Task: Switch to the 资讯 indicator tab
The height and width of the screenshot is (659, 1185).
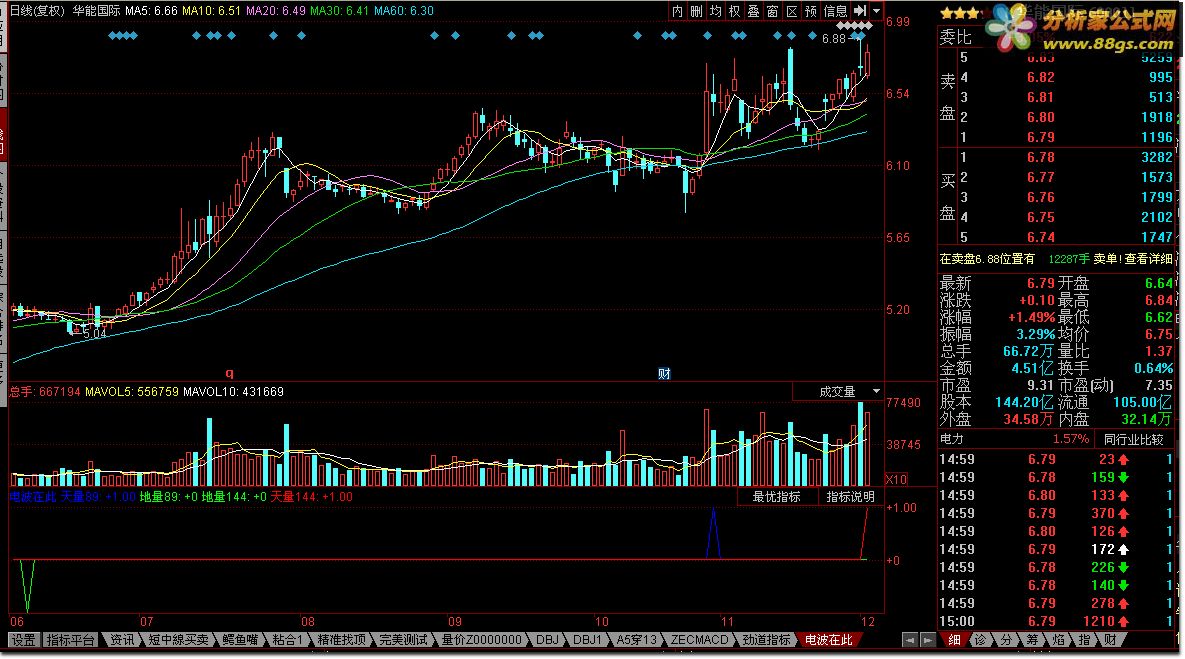Action: click(122, 640)
